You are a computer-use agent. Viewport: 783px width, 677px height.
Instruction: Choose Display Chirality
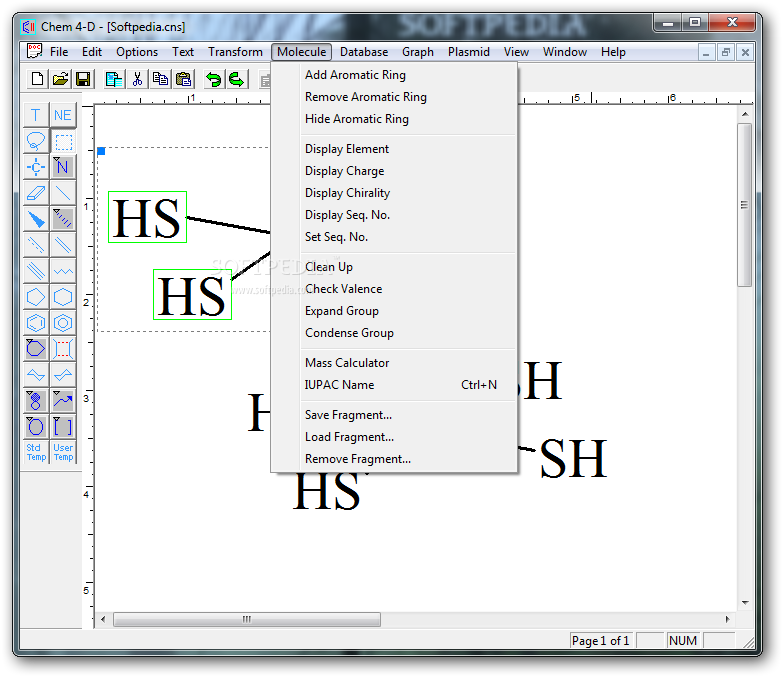click(x=394, y=193)
